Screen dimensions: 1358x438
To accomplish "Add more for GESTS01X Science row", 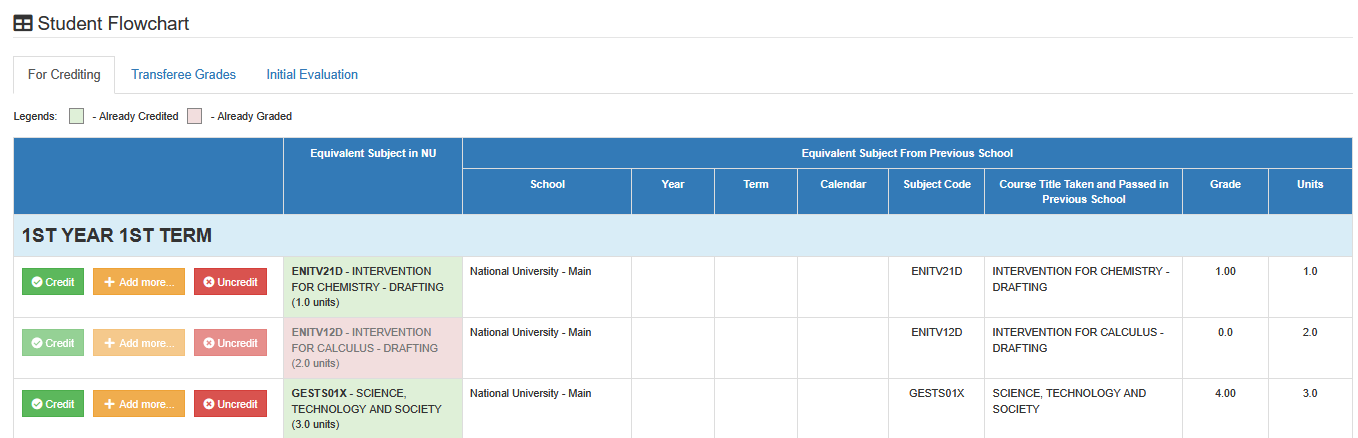I will coord(139,404).
